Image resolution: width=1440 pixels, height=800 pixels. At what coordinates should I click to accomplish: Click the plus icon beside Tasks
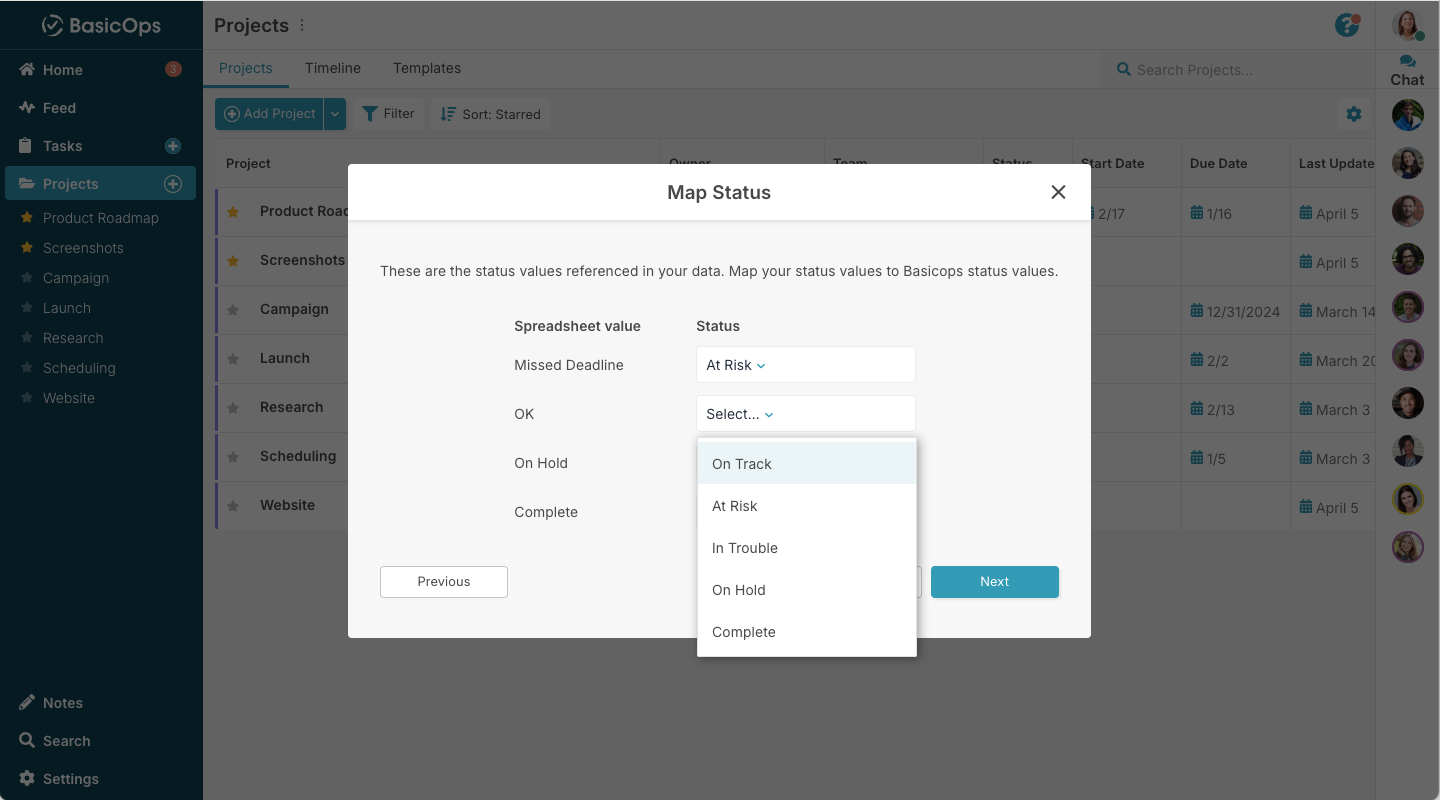172,146
